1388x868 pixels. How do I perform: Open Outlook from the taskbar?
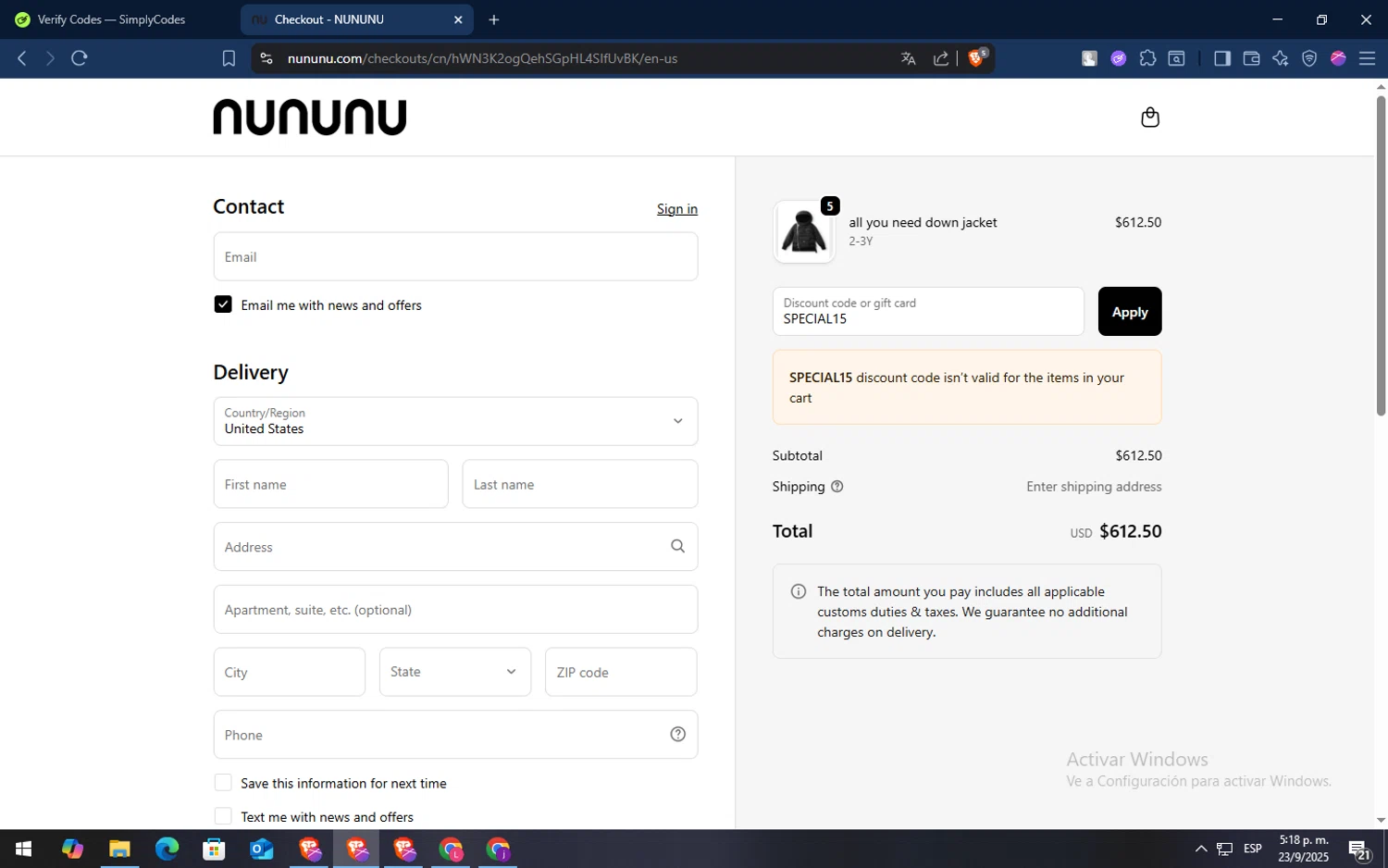click(x=262, y=849)
